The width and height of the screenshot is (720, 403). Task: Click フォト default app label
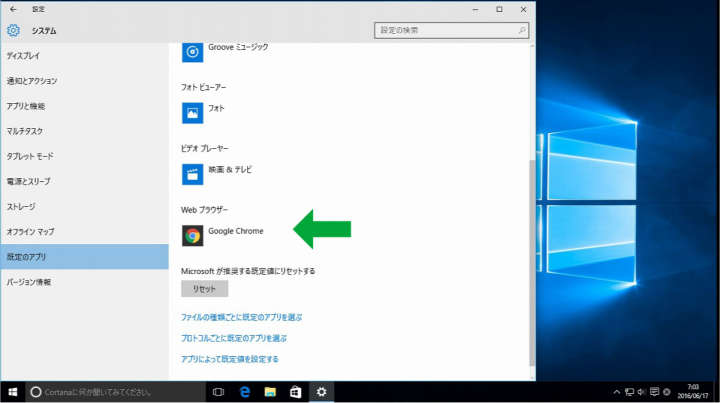click(x=216, y=108)
